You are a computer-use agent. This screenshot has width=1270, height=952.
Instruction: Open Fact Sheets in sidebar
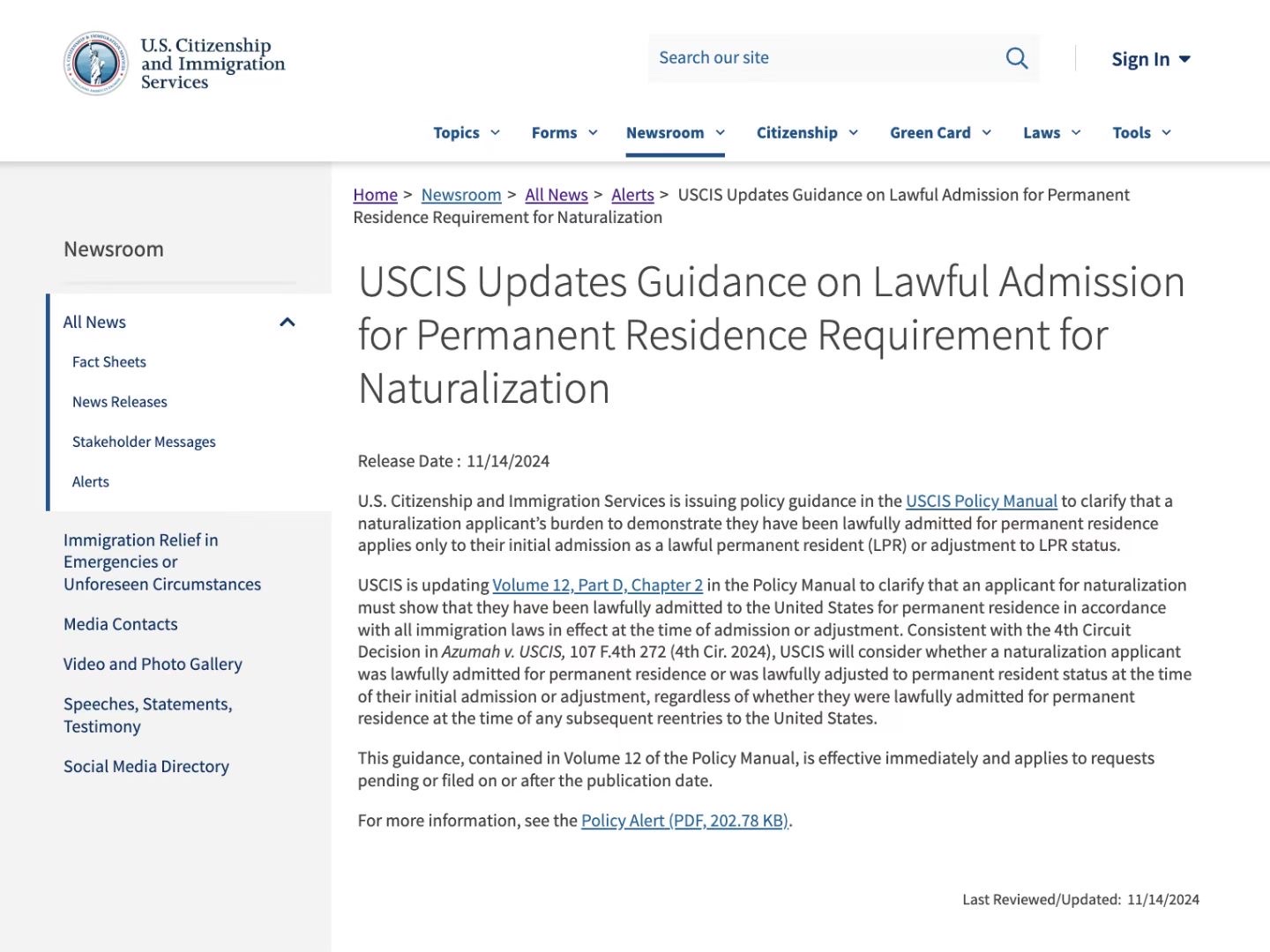click(x=109, y=362)
